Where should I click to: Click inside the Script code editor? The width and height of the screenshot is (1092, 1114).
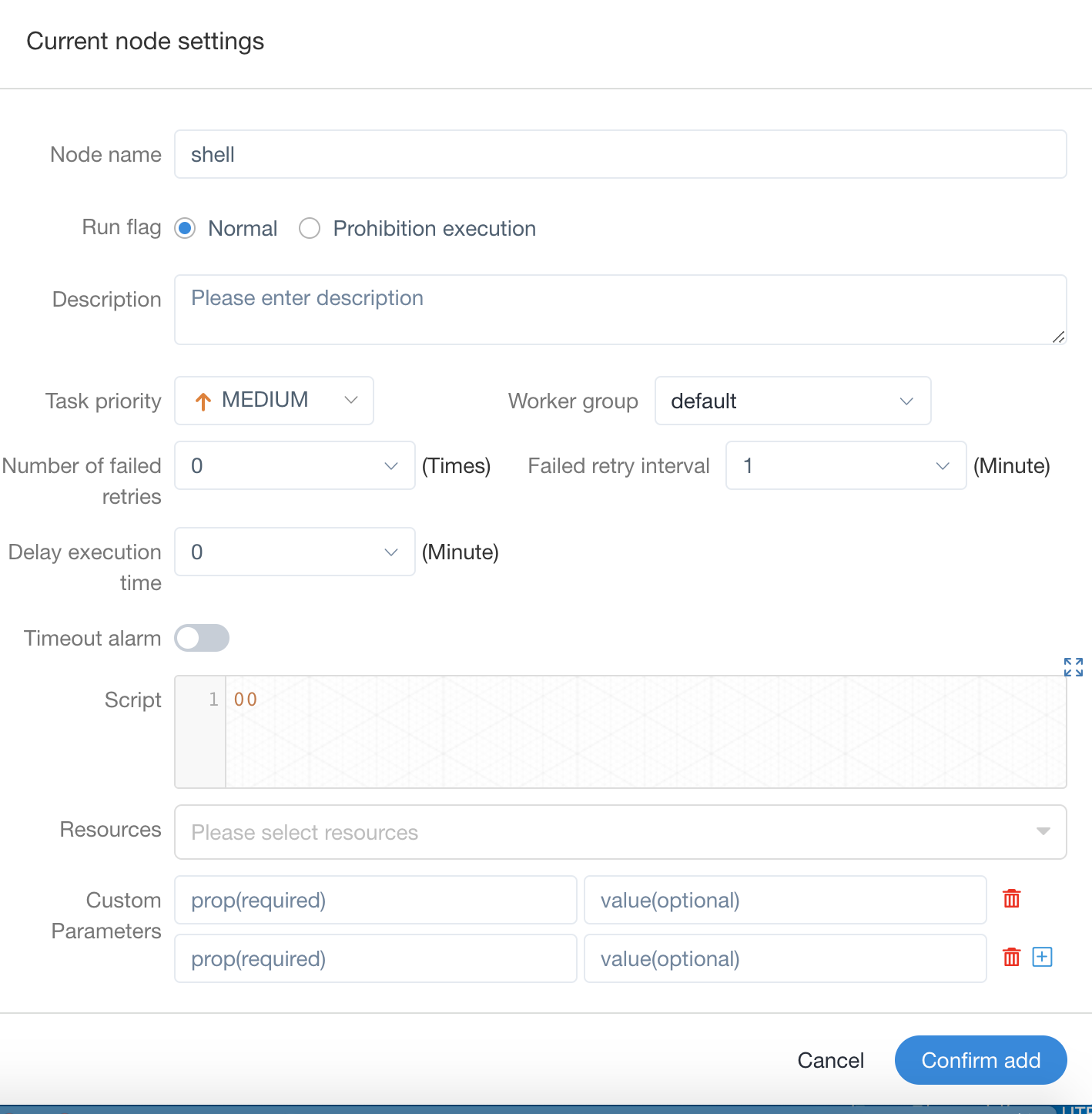click(645, 732)
